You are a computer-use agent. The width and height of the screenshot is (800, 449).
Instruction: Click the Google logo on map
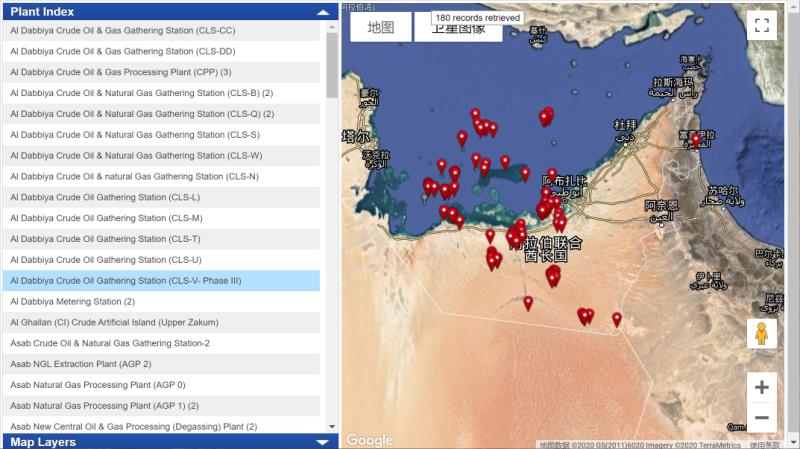click(369, 440)
